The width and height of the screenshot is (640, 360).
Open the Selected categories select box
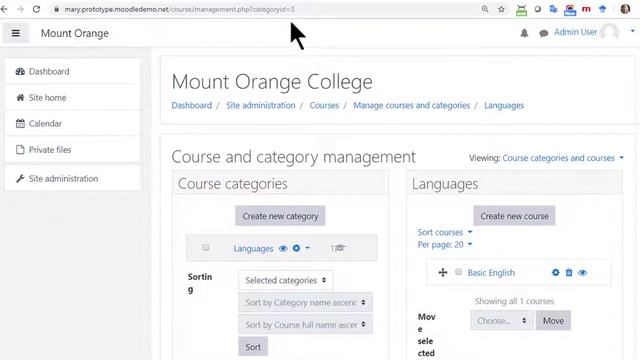click(x=286, y=280)
